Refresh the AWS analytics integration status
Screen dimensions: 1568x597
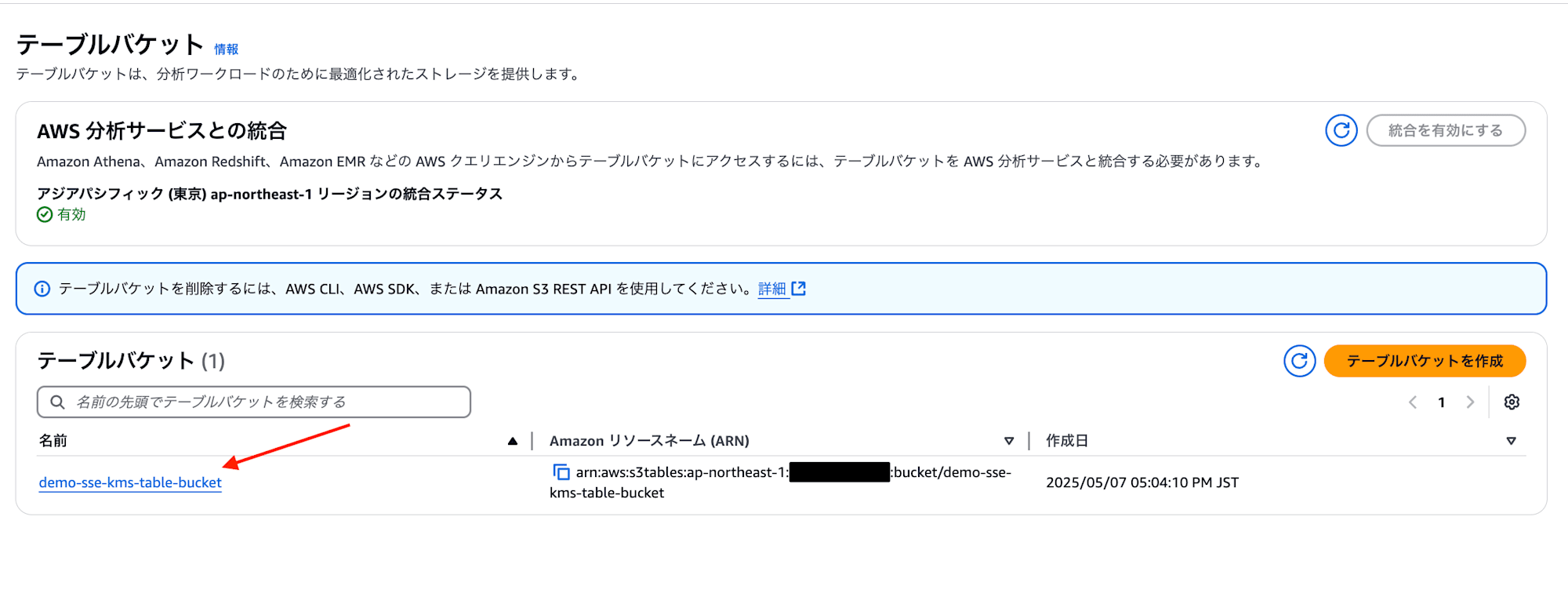(1341, 130)
